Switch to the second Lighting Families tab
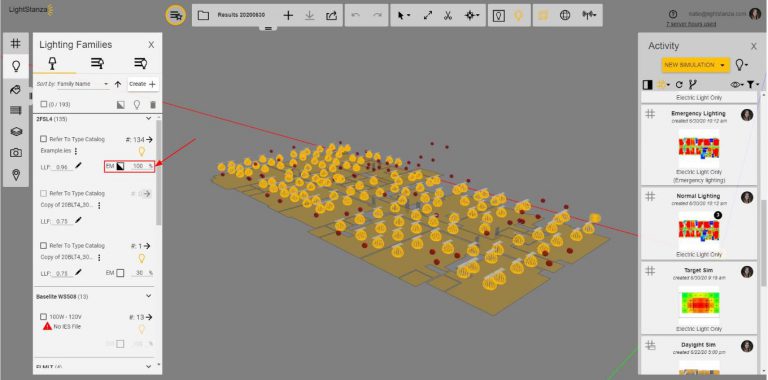The height and width of the screenshot is (380, 768). [97, 63]
